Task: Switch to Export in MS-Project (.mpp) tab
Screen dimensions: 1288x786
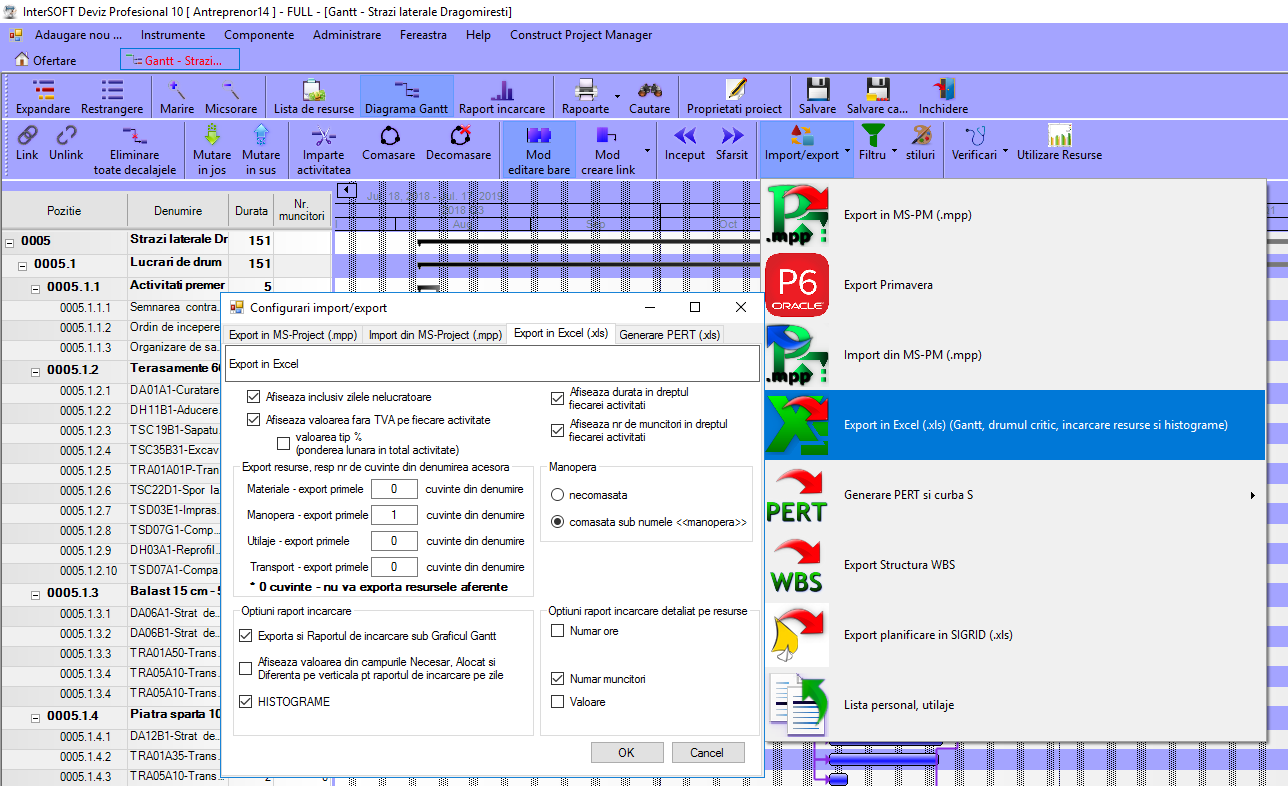Action: click(293, 335)
